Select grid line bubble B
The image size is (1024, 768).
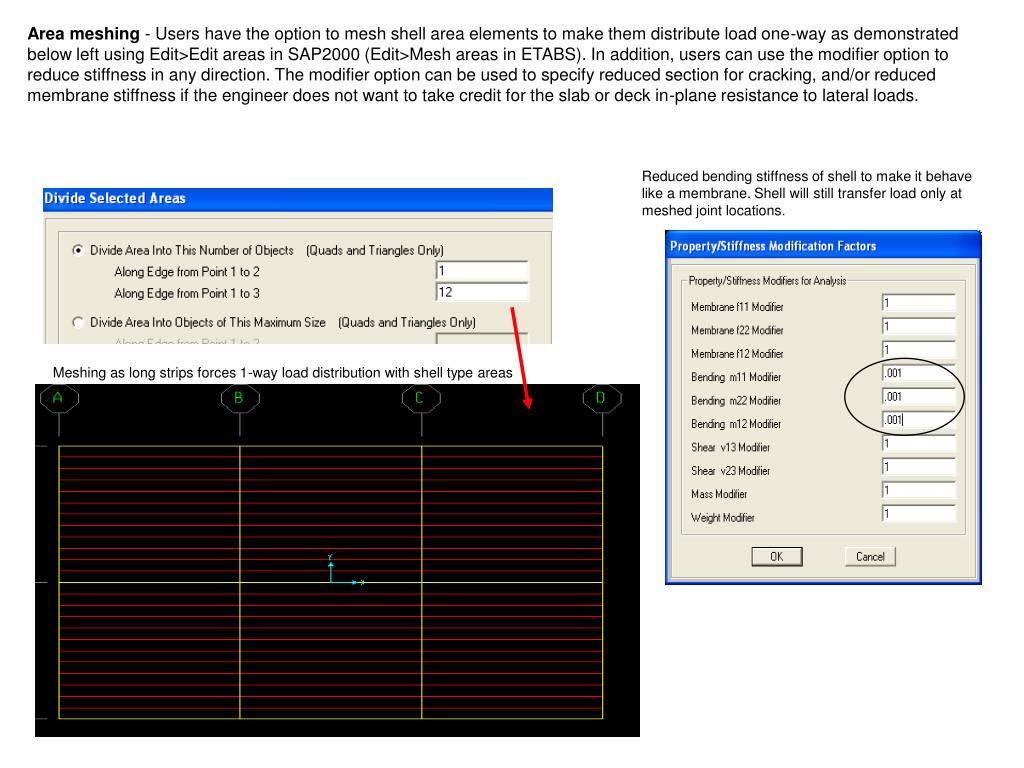(240, 398)
